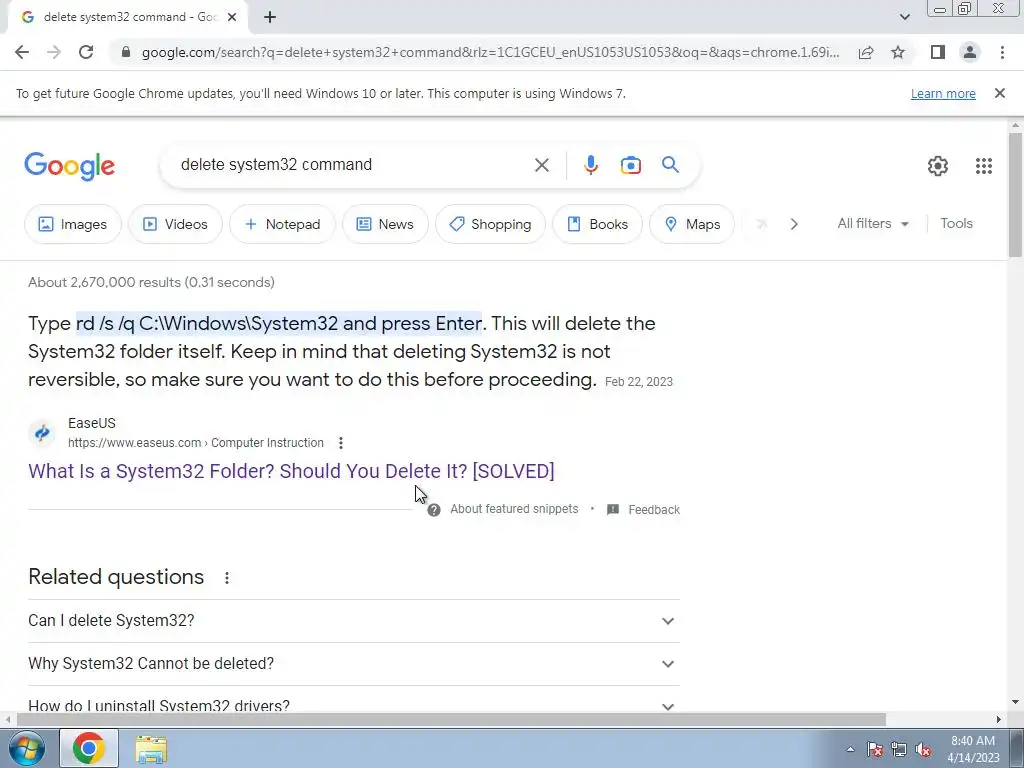This screenshot has height=768, width=1024.
Task: Go to Google homepage via logo
Action: point(69,166)
